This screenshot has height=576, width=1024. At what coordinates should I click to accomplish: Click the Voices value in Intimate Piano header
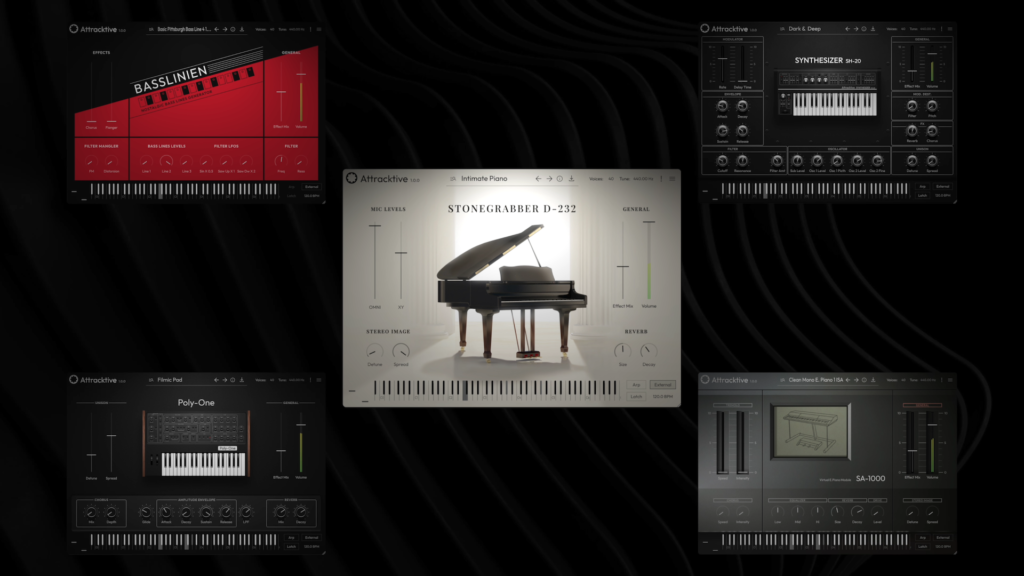pyautogui.click(x=610, y=179)
